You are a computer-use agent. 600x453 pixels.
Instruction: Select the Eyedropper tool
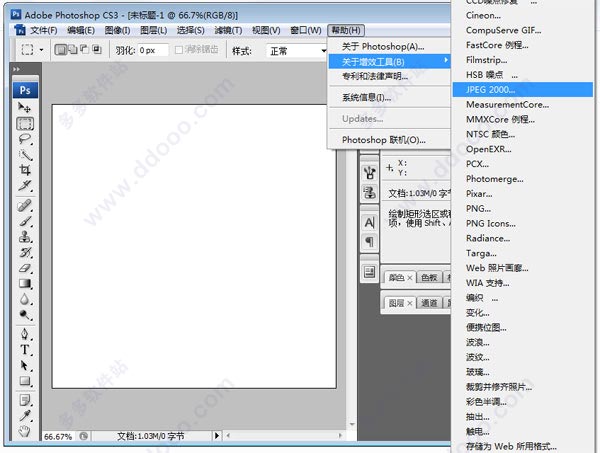(25, 416)
